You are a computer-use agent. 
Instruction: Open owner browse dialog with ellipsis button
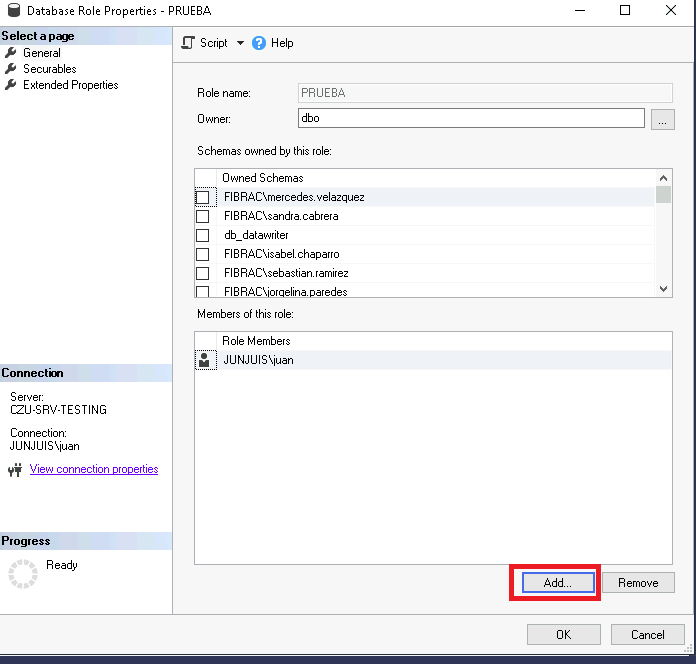tap(662, 119)
